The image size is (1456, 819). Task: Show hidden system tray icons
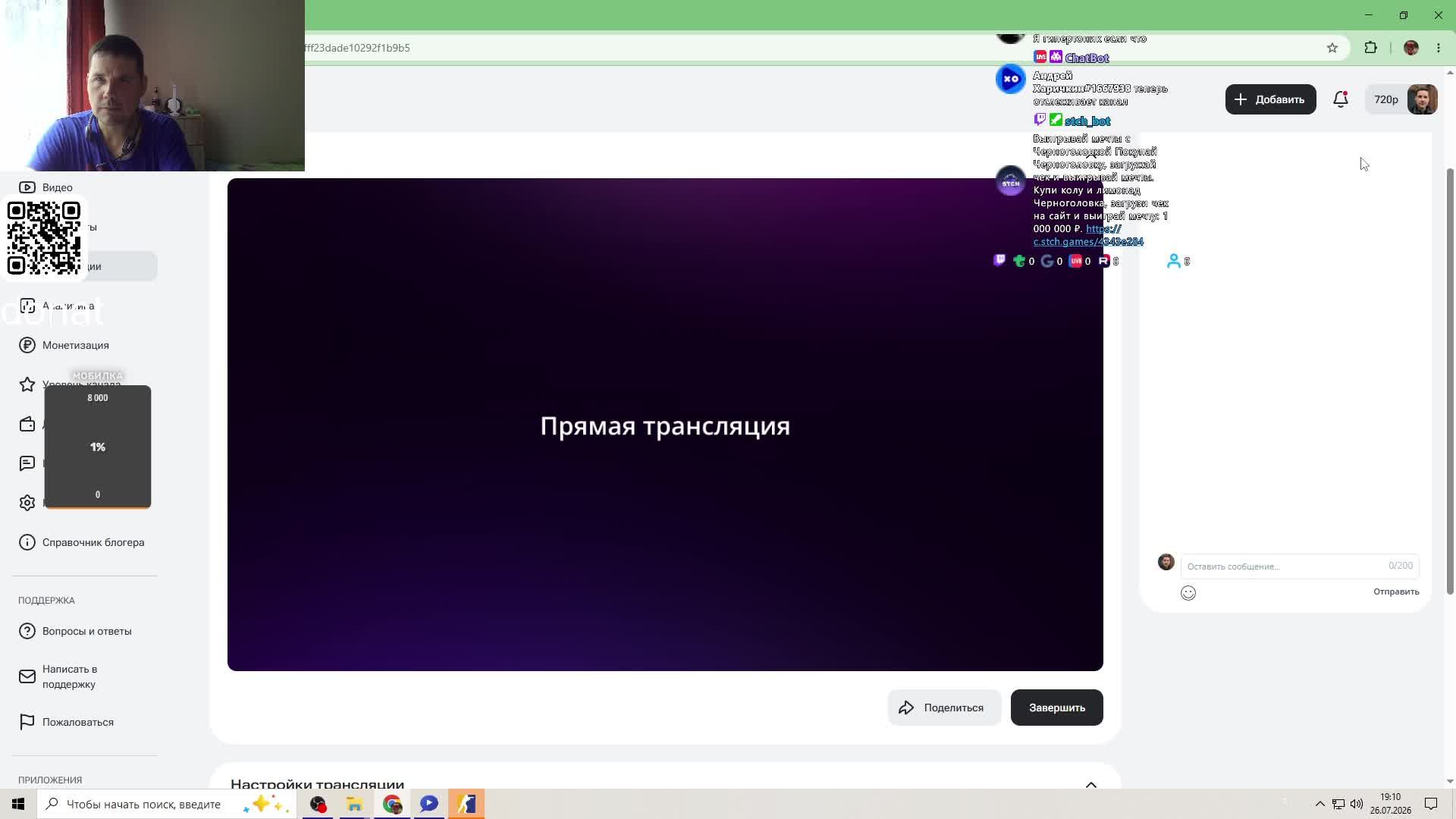point(1320,804)
